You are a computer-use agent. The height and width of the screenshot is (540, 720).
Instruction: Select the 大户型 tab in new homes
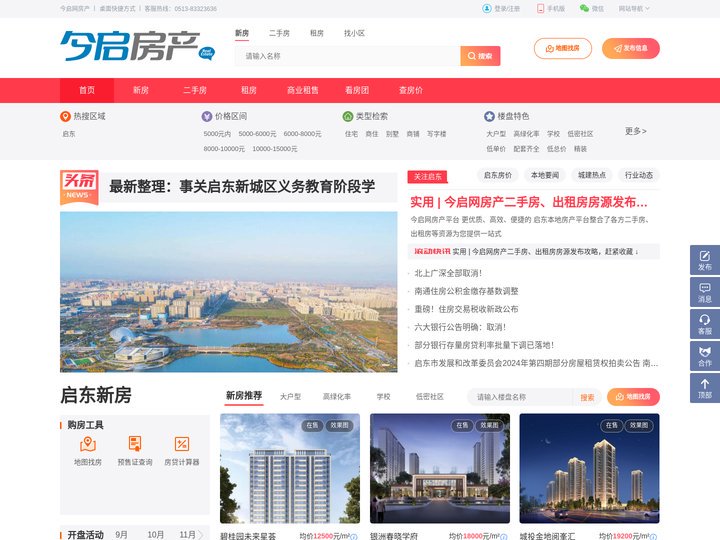coord(290,397)
